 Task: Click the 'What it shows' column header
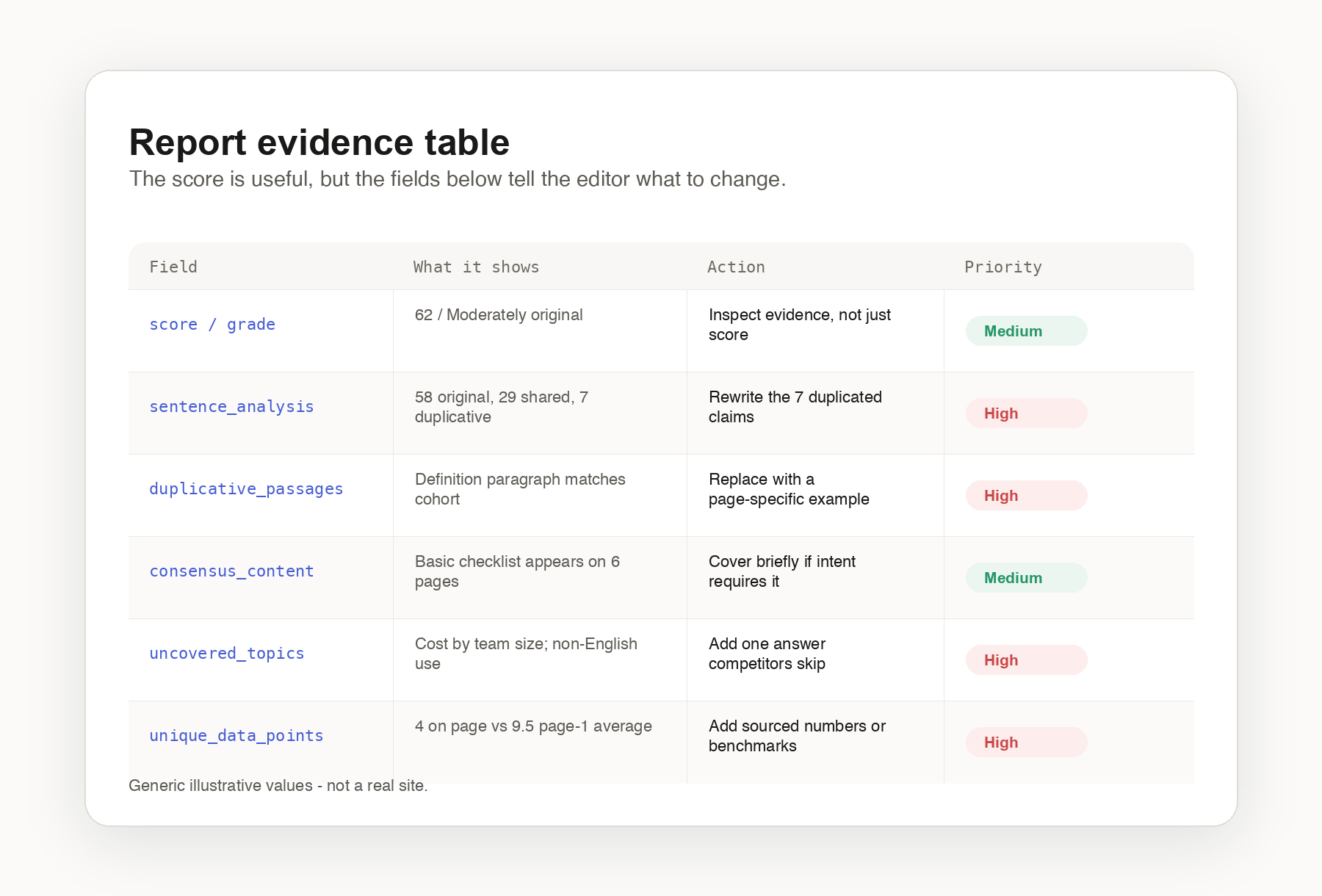[x=476, y=267]
